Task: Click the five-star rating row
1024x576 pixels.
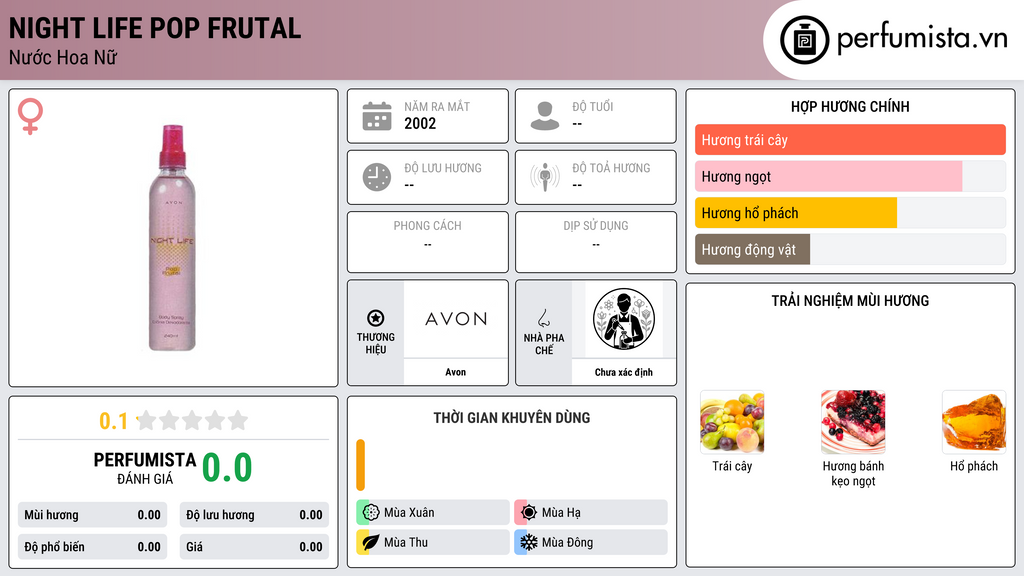Action: tap(192, 420)
